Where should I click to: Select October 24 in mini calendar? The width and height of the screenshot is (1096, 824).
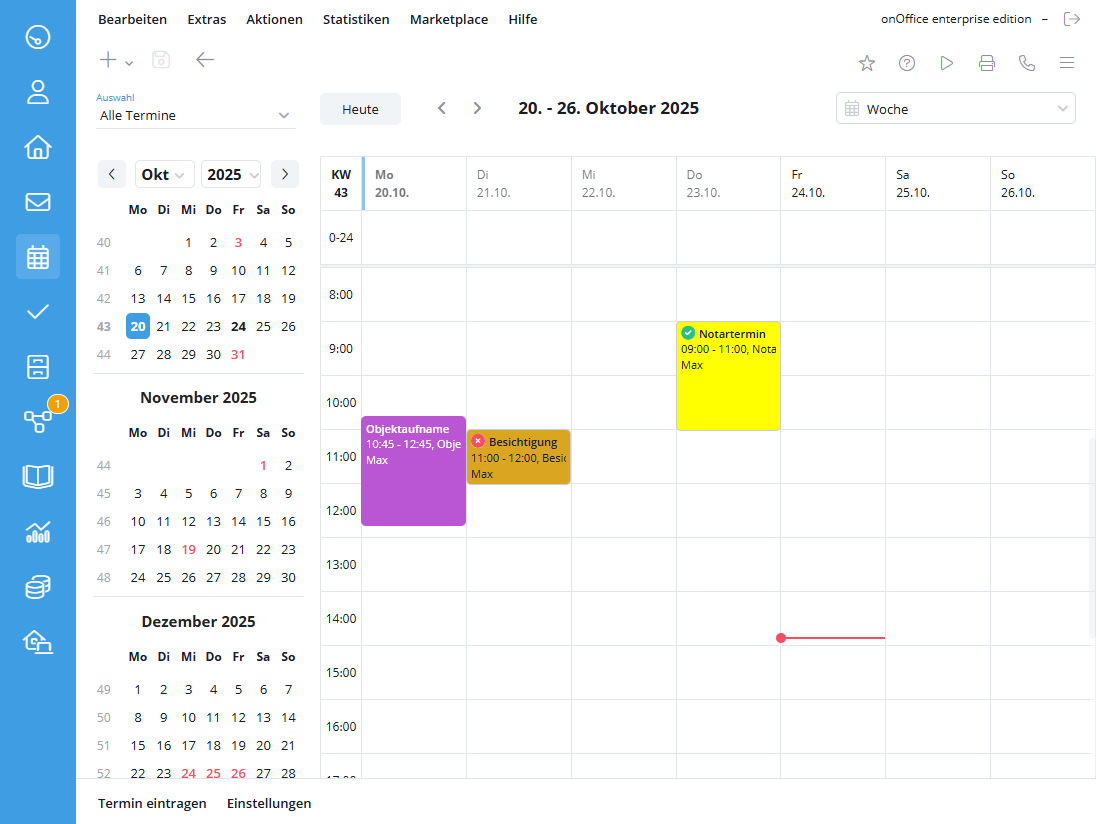point(238,326)
